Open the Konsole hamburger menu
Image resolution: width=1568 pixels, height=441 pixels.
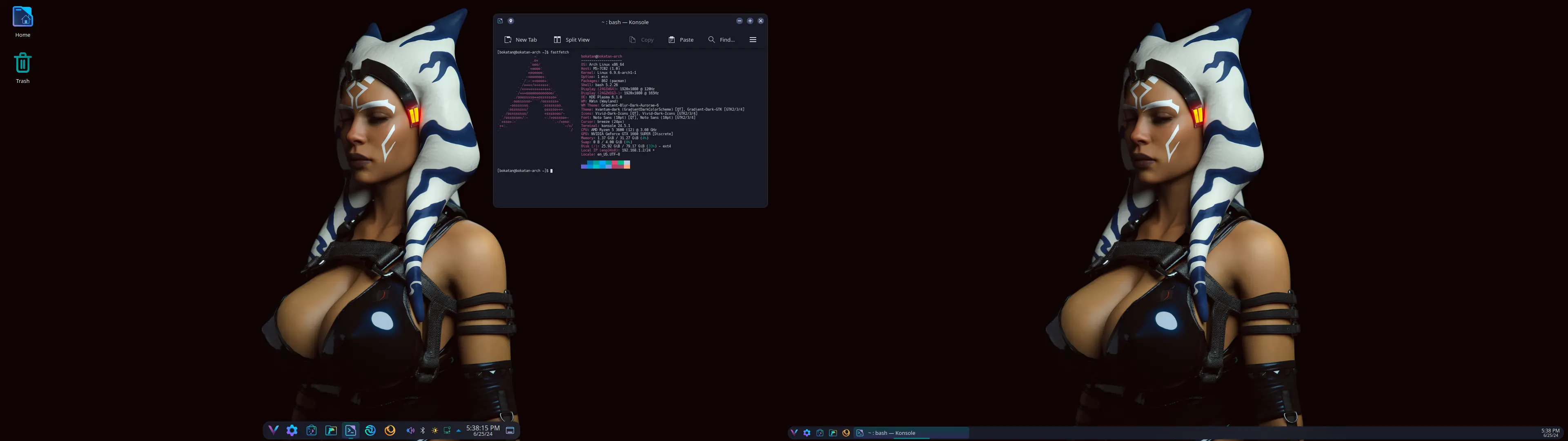(753, 40)
